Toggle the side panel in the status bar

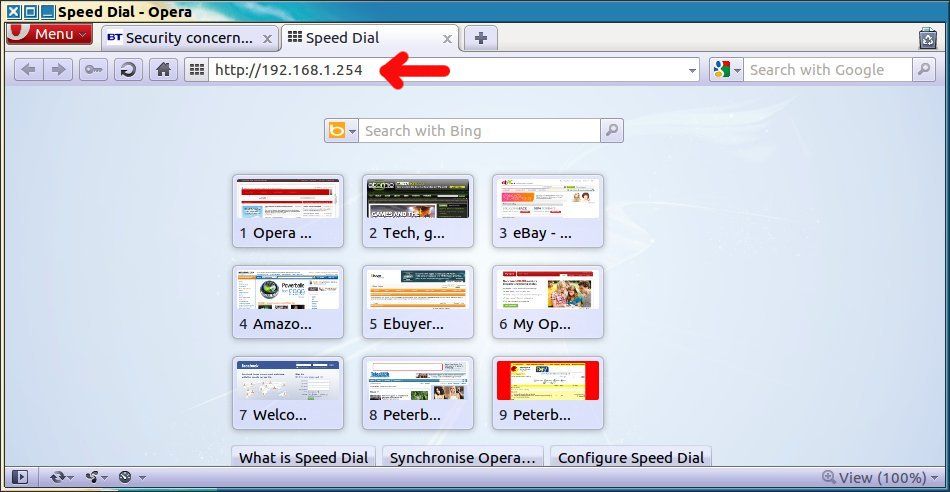click(x=20, y=478)
